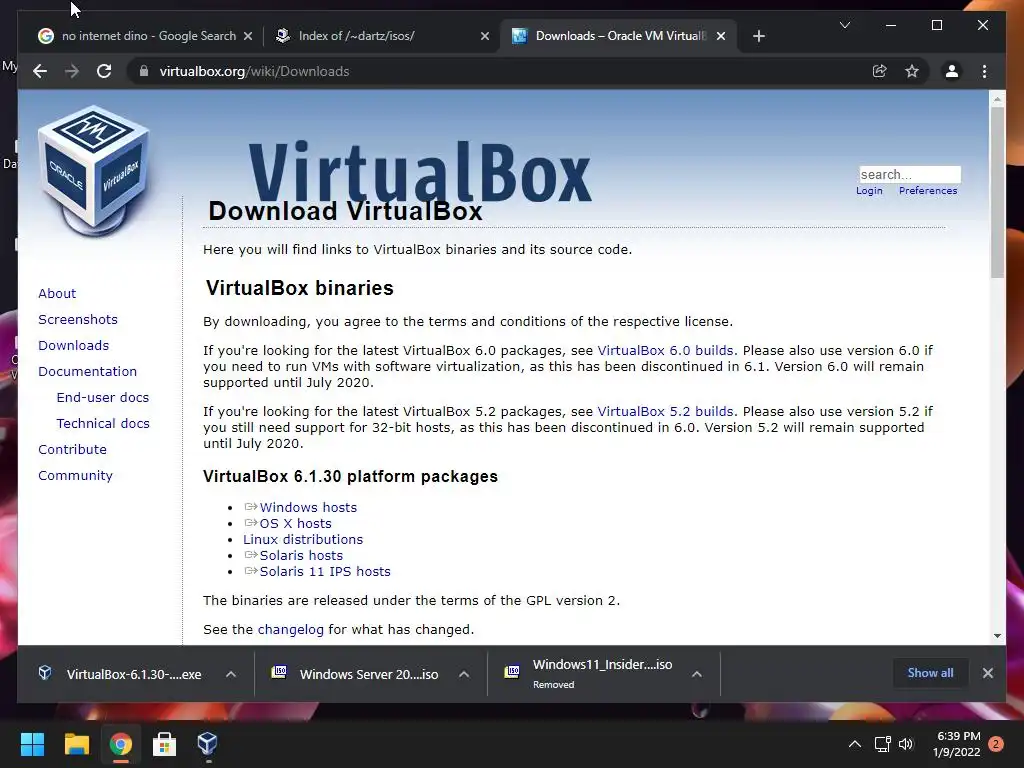Open the Windows Start menu

pyautogui.click(x=32, y=744)
